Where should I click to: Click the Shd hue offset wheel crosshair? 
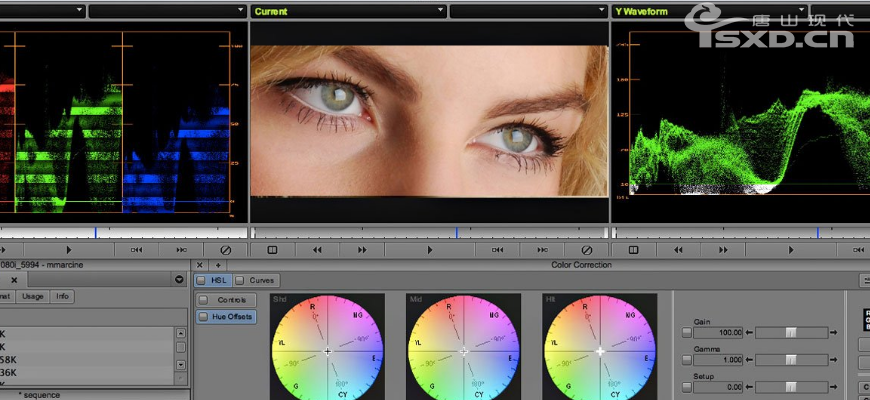click(327, 351)
